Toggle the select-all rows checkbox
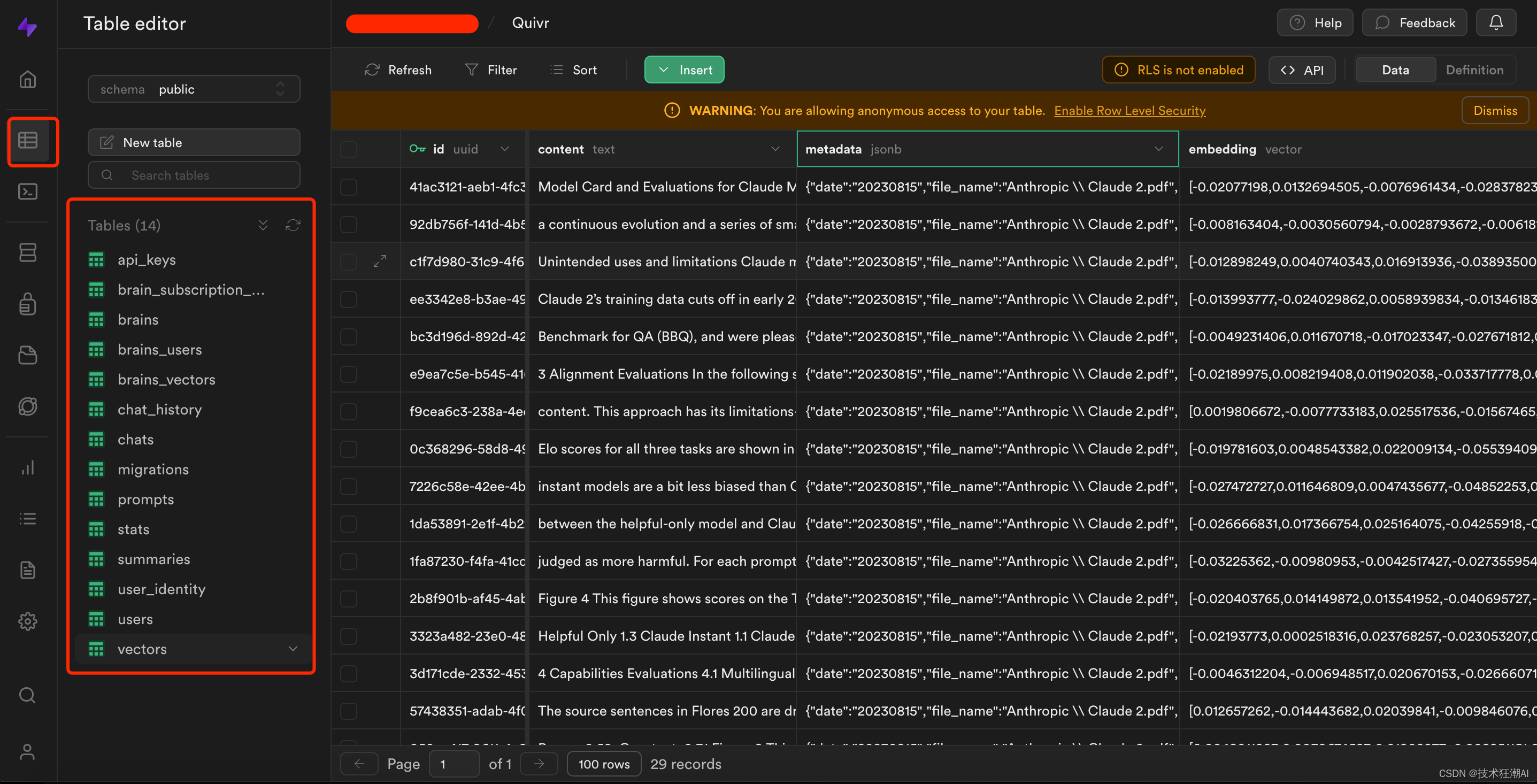 pos(349,149)
